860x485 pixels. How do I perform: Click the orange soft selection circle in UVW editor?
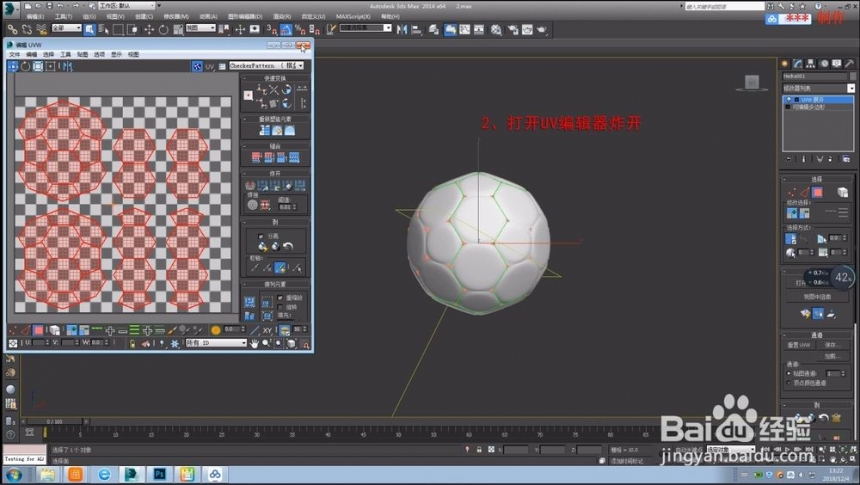point(216,330)
